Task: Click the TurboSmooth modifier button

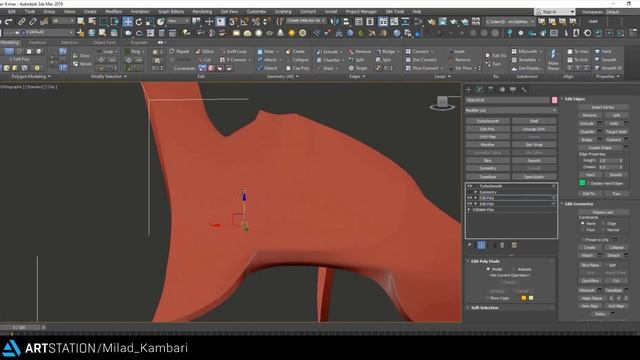Action: 488,121
